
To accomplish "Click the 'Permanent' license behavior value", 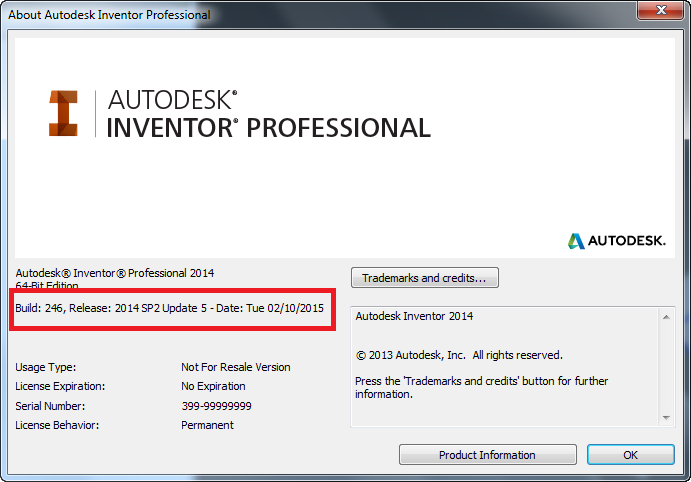I will 207,425.
